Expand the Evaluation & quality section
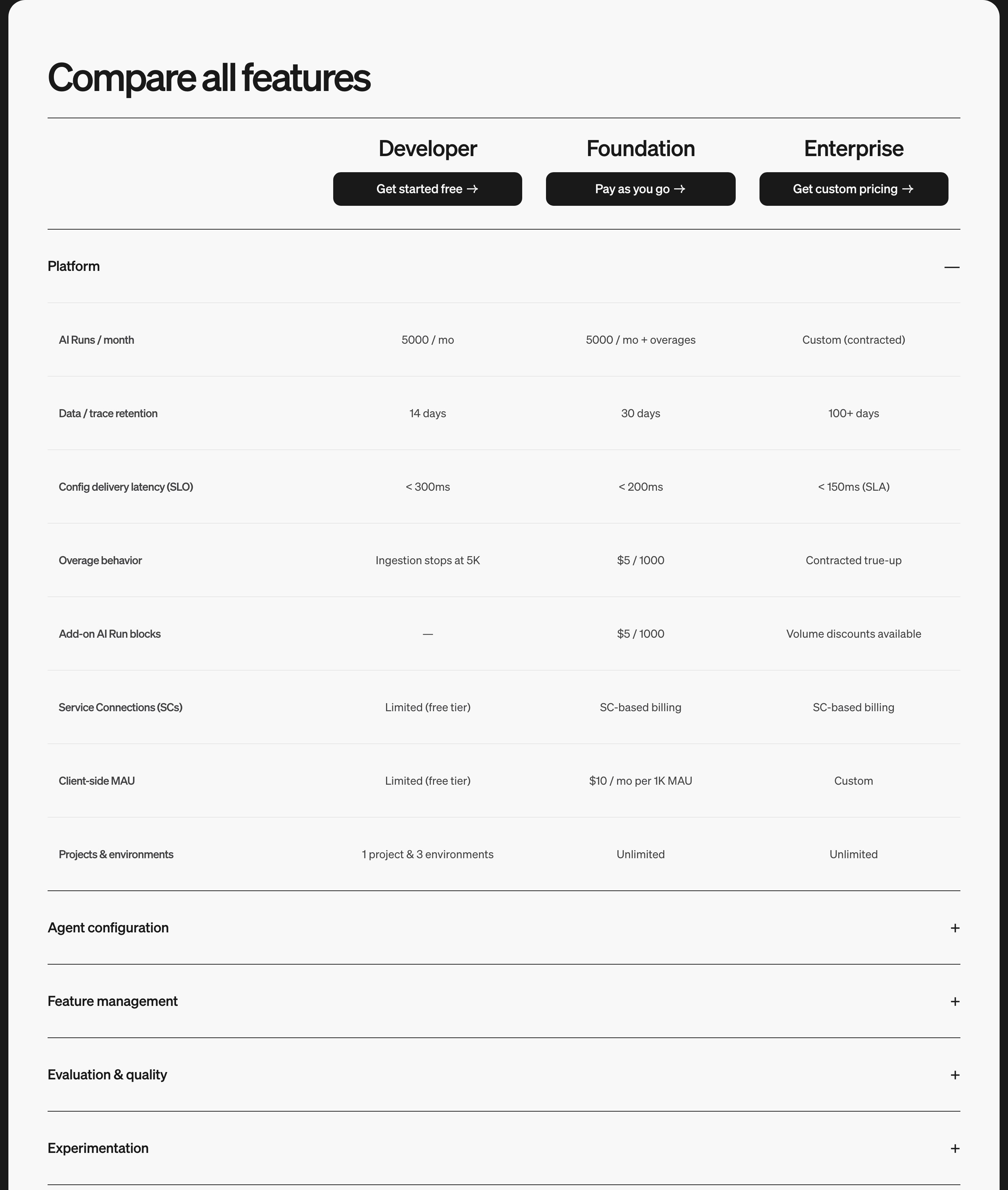Screen dimensions: 1008x1190 (503, 1075)
